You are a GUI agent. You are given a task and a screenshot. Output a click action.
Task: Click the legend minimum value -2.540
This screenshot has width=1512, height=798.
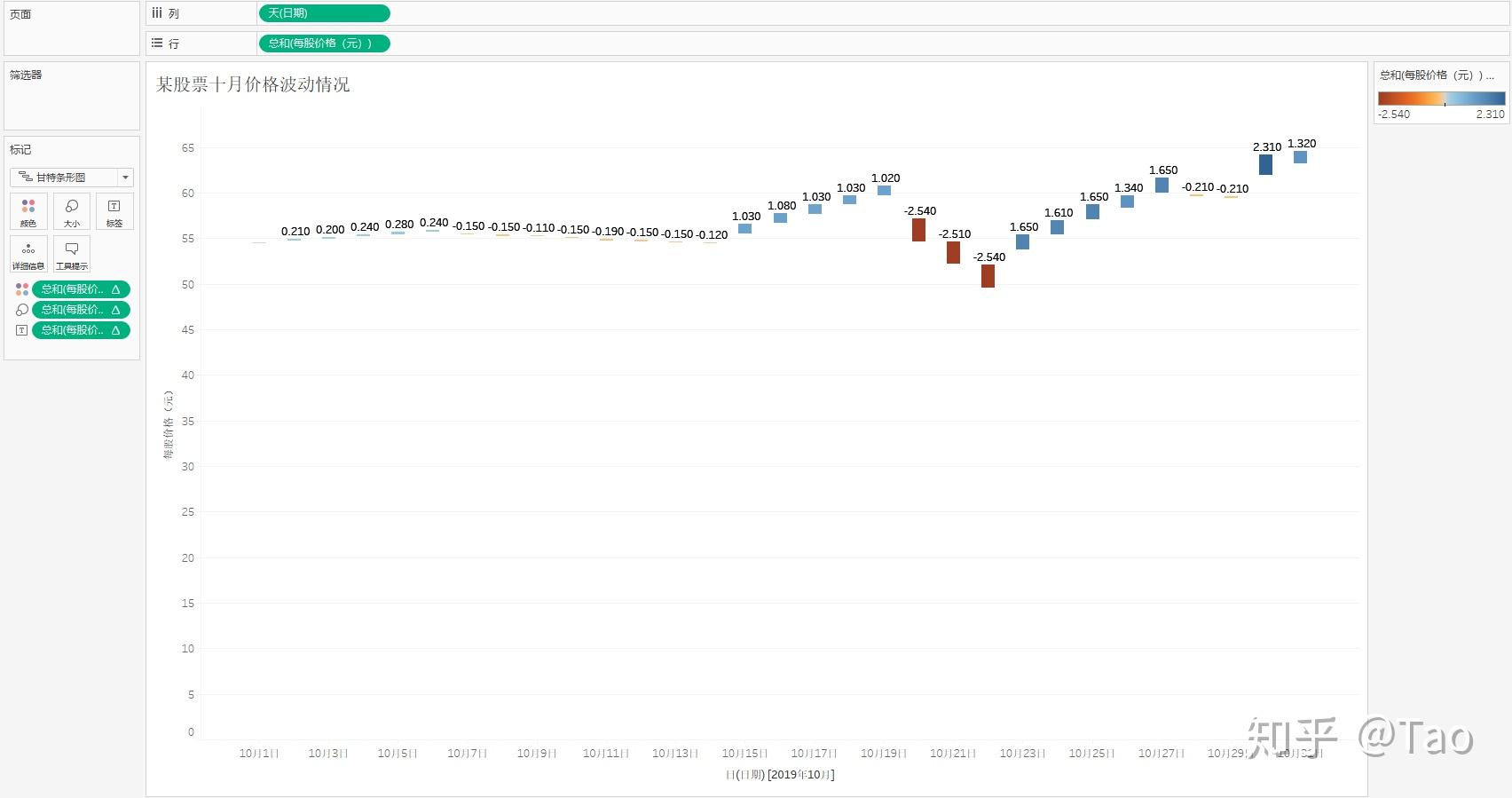(x=1394, y=115)
